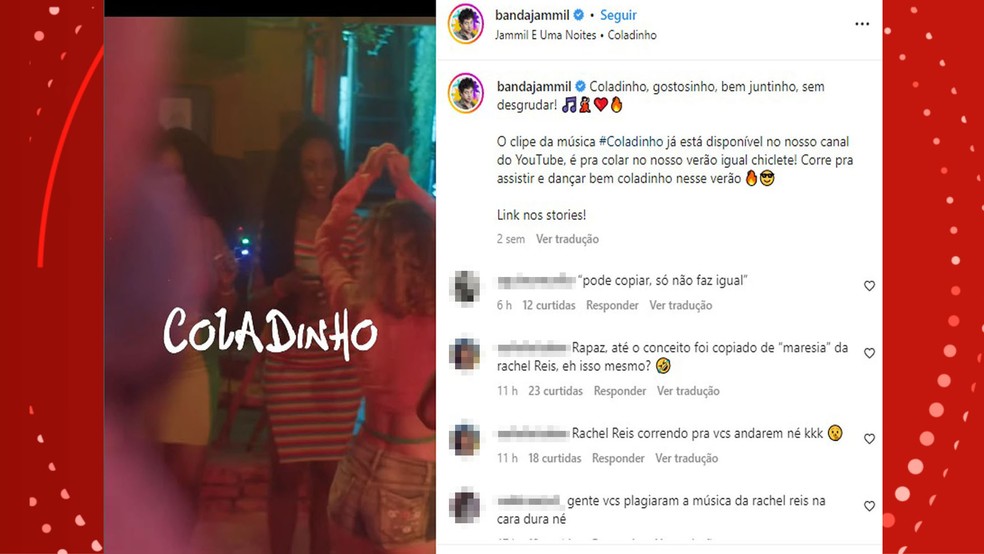Viewport: 984px width, 554px height.
Task: Reply to the "pode copiar" comment
Action: pos(612,306)
